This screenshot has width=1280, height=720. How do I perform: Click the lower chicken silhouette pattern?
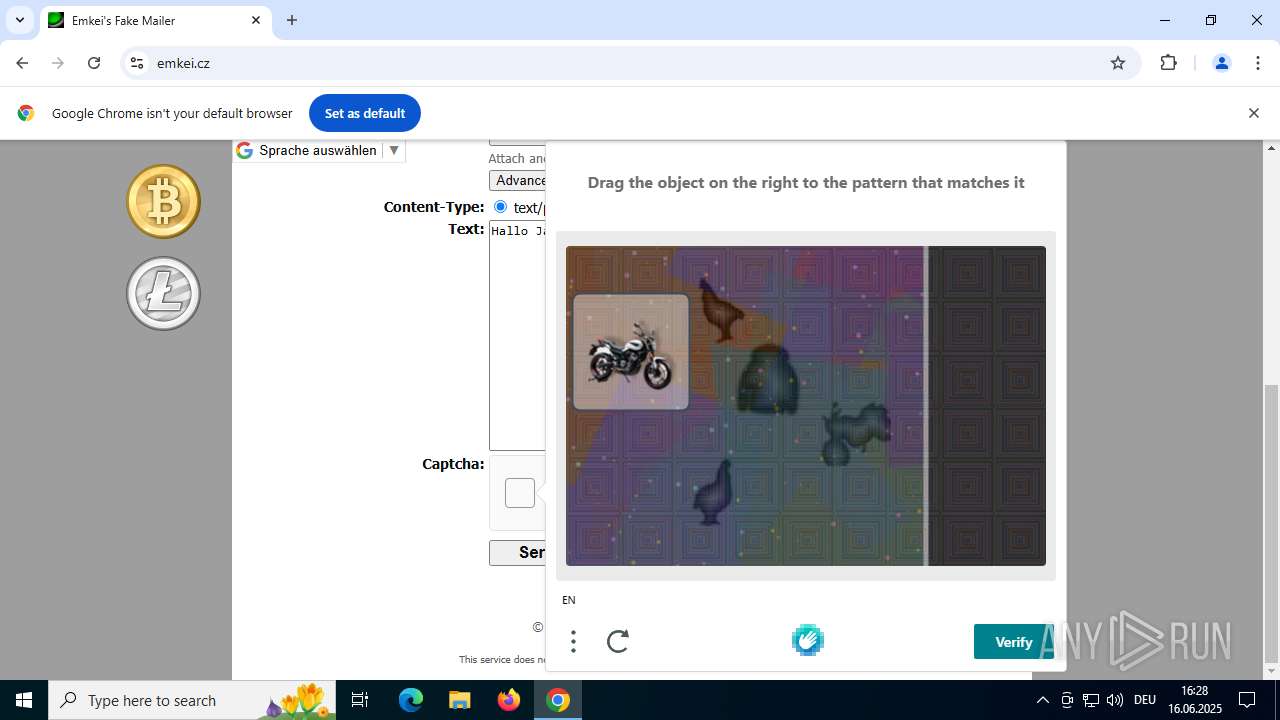click(714, 492)
